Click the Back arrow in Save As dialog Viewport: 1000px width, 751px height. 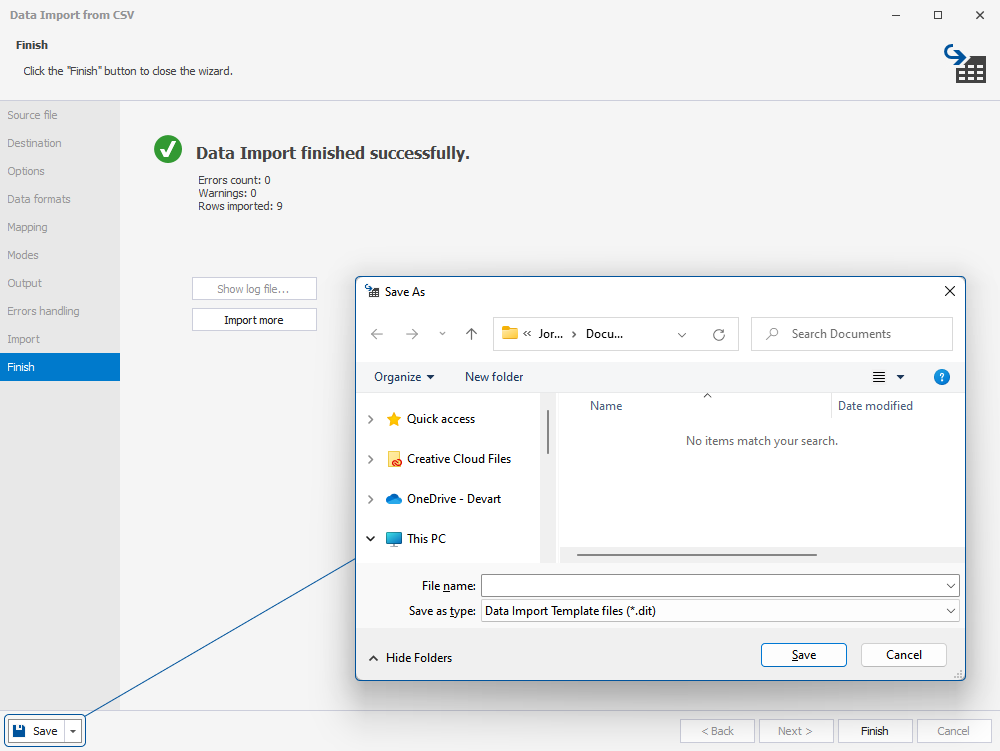pos(377,334)
